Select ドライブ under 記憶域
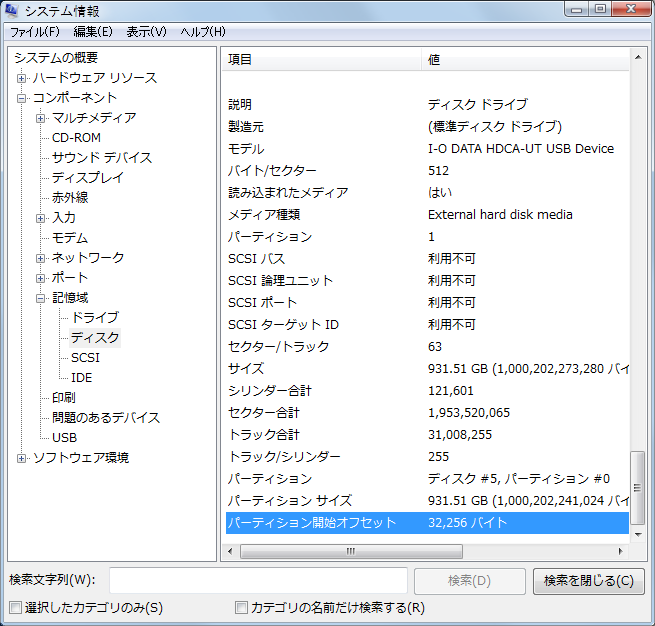655x626 pixels. 95,317
